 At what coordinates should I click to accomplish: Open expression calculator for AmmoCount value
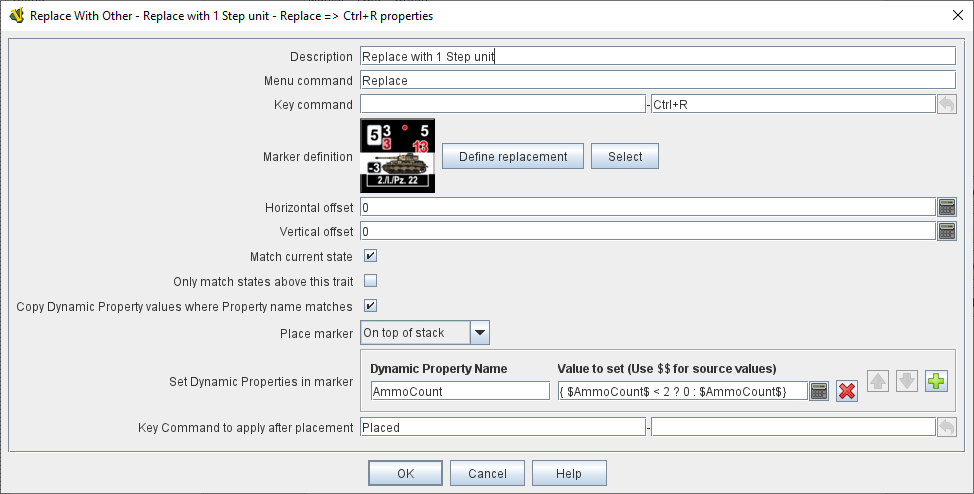click(819, 391)
